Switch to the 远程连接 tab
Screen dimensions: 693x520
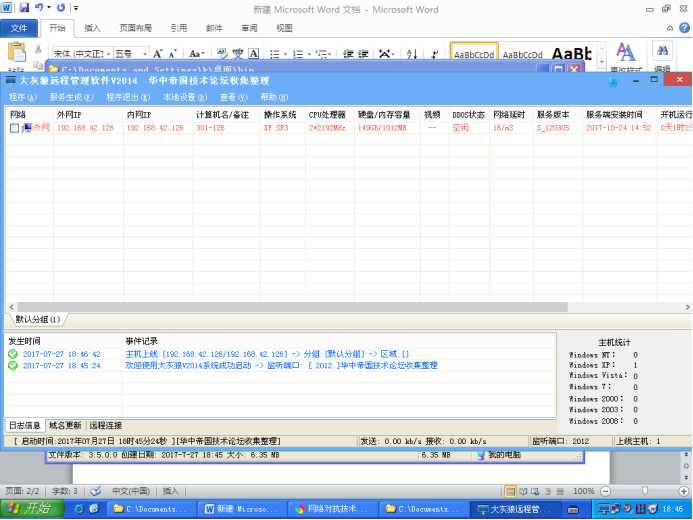click(106, 425)
